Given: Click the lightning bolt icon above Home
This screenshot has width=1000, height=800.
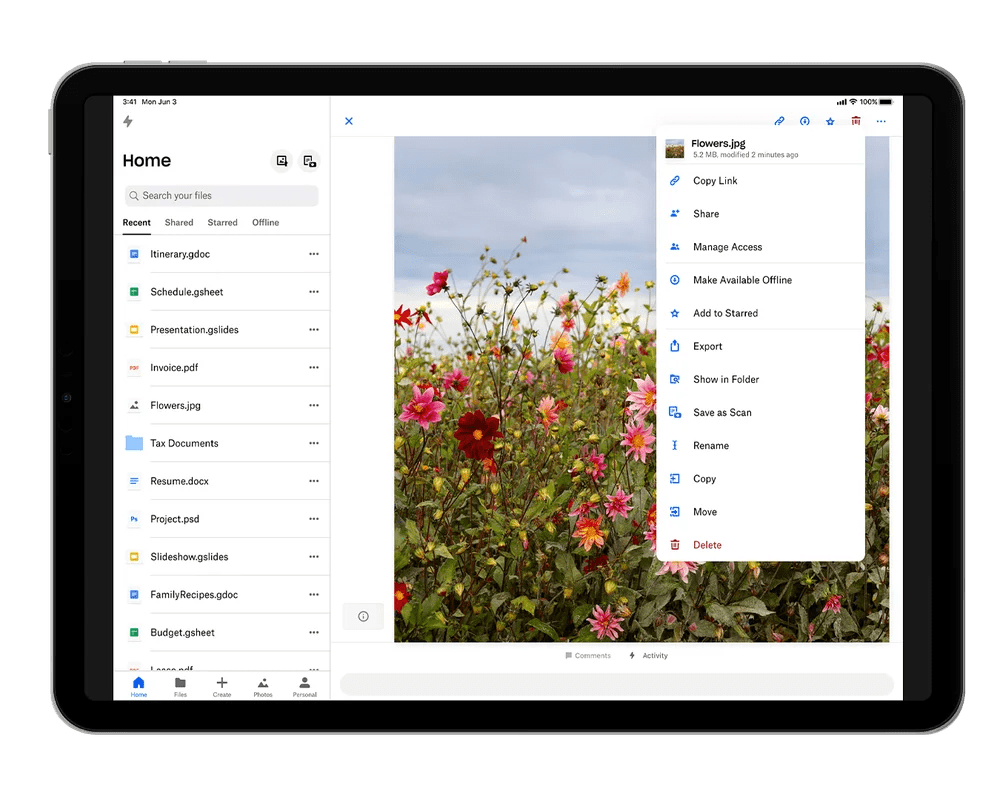Looking at the screenshot, I should (127, 122).
